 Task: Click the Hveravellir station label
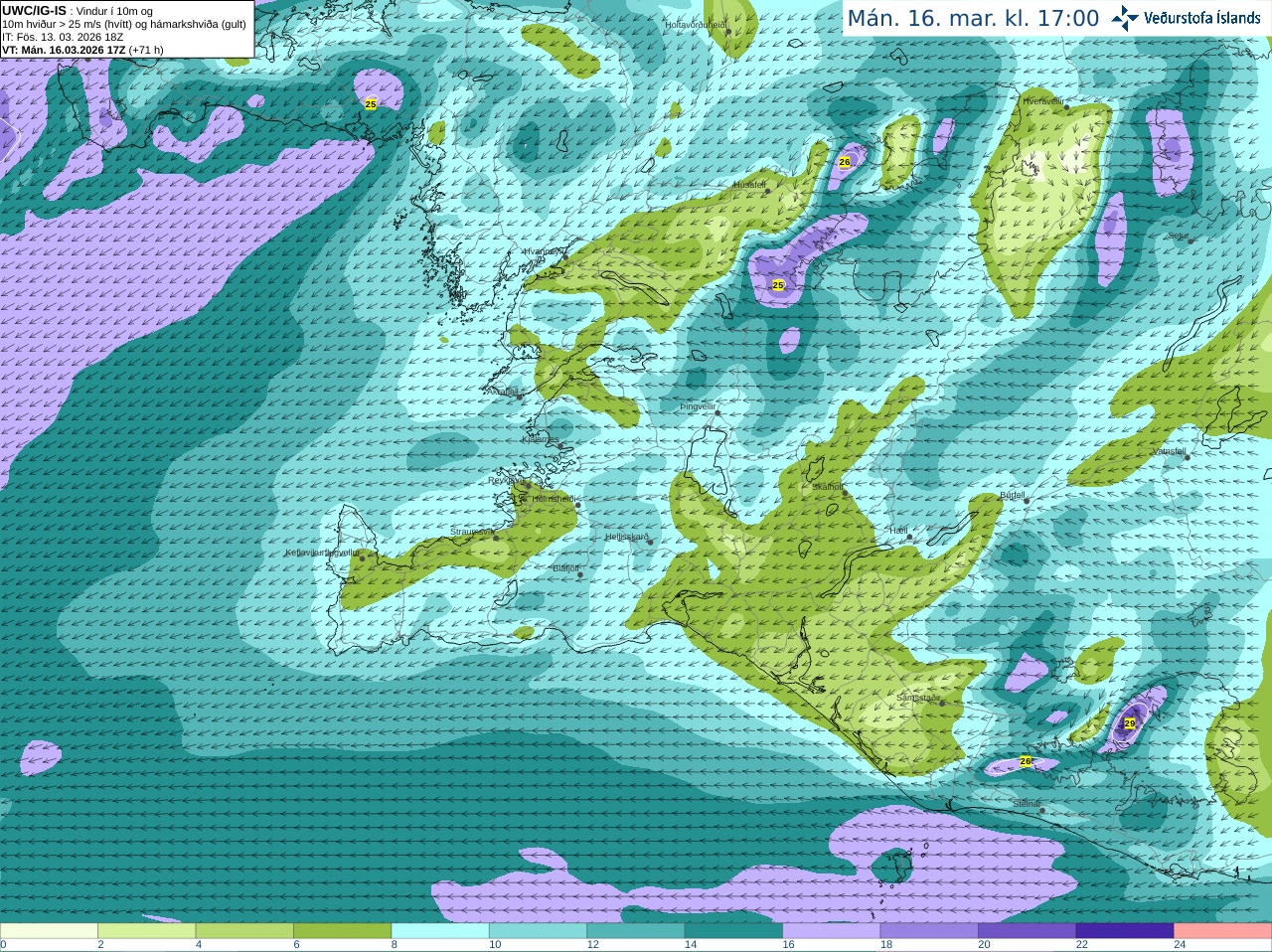pos(1043,100)
